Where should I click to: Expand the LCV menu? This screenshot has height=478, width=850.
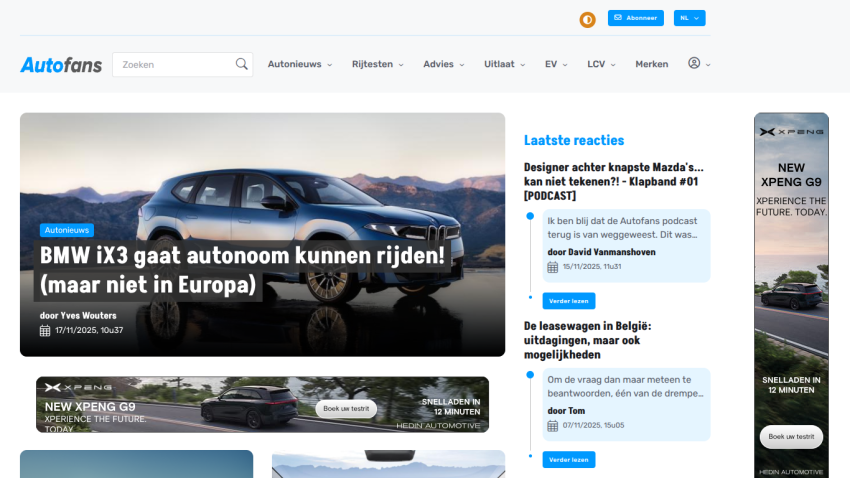point(601,64)
